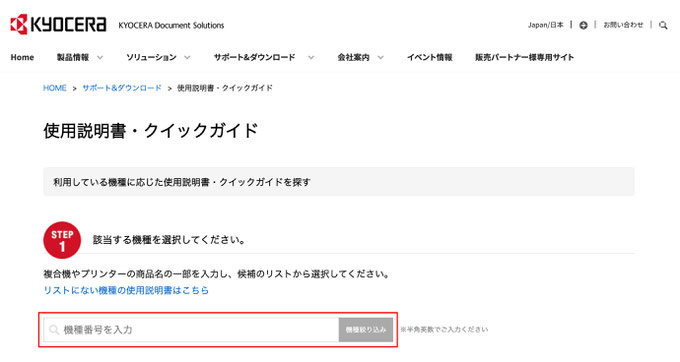Click 使用説明書・クイックガイド breadcrumb text

tap(225, 88)
